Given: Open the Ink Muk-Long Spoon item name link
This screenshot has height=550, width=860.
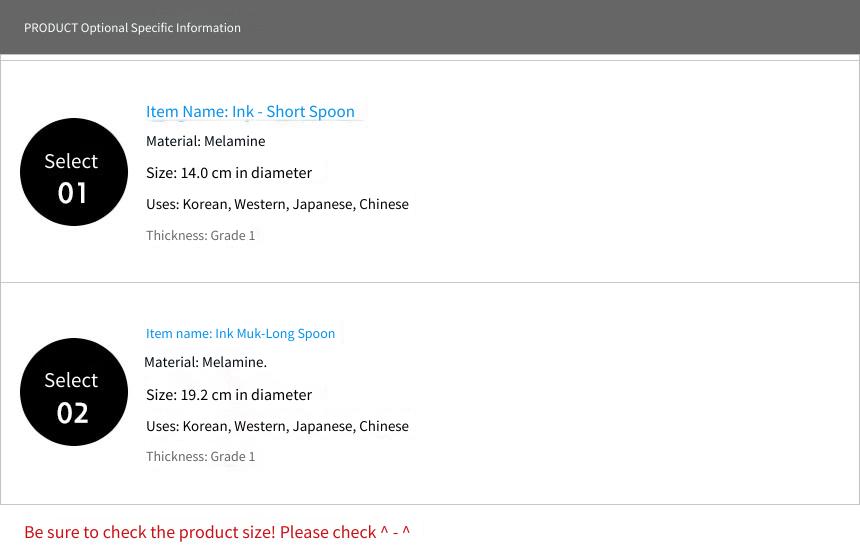Looking at the screenshot, I should tap(240, 333).
